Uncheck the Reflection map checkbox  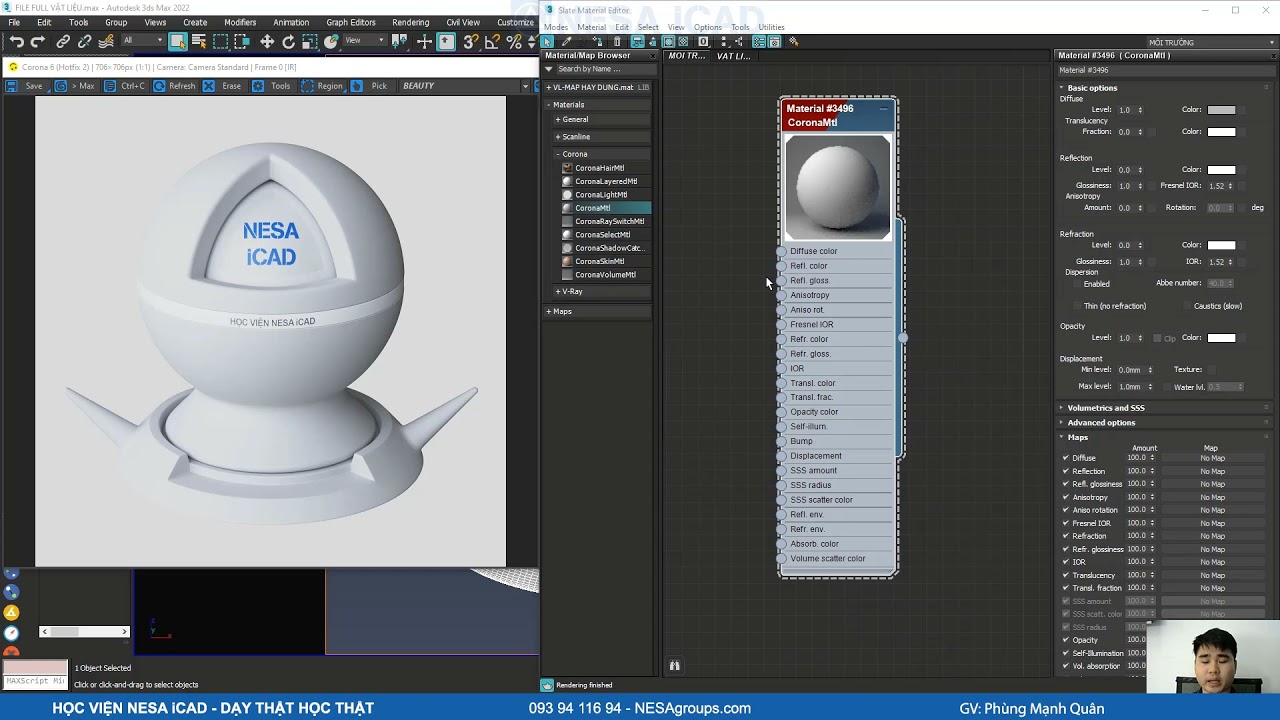tap(1066, 471)
